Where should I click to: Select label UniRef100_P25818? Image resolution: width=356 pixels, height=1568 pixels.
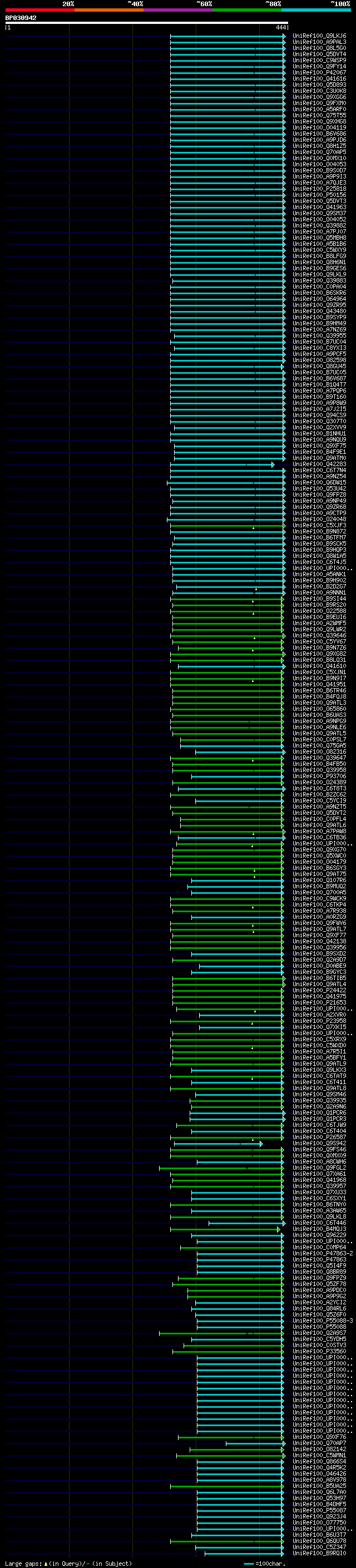tap(319, 189)
